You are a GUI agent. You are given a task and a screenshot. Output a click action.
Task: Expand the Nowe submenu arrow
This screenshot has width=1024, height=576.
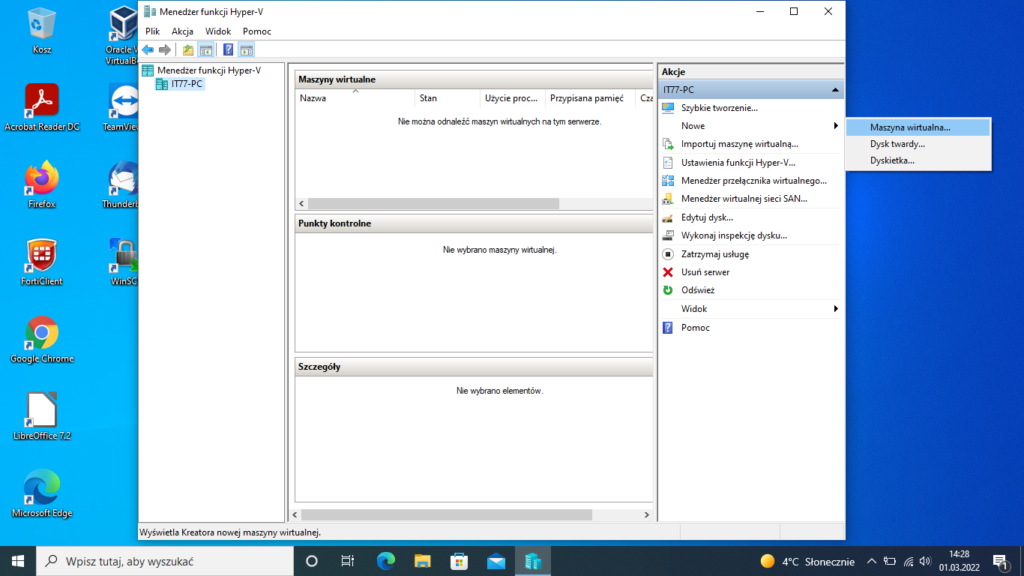[835, 126]
